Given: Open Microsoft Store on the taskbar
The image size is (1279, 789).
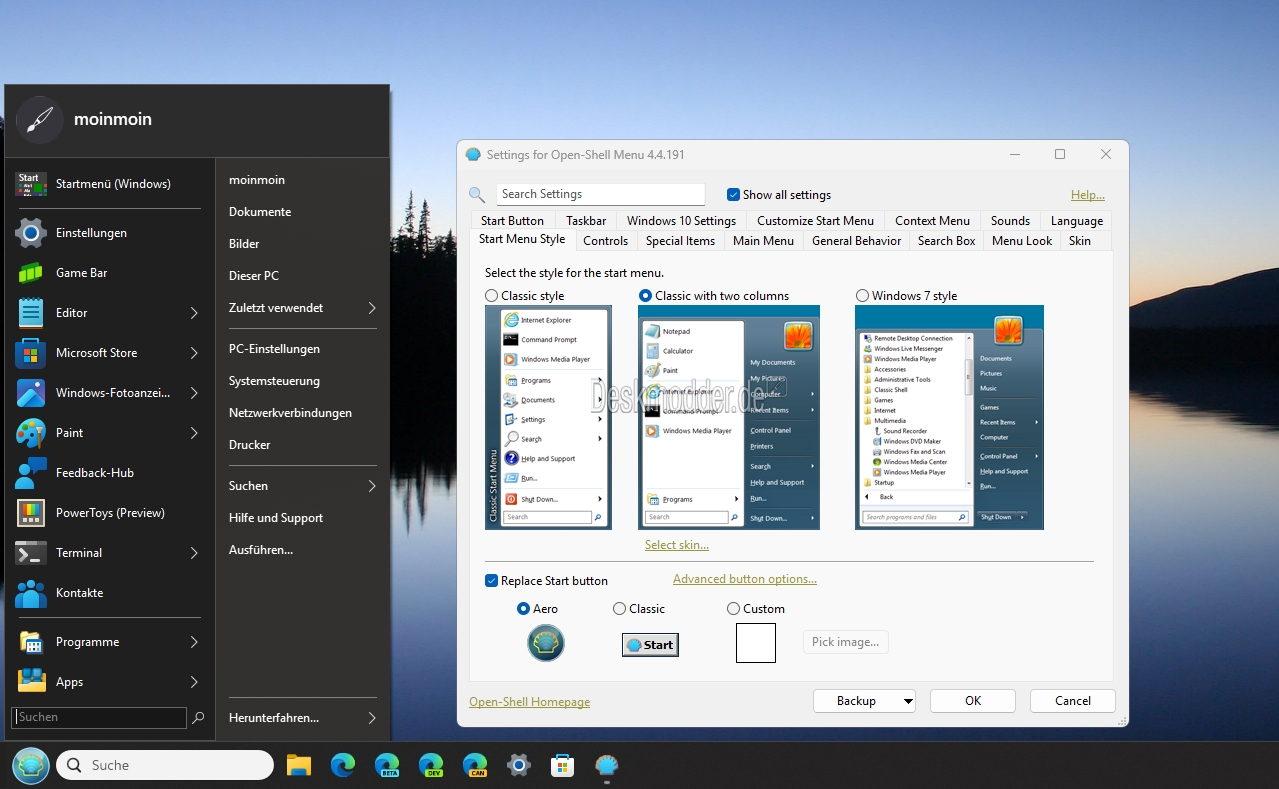Looking at the screenshot, I should coord(563,766).
